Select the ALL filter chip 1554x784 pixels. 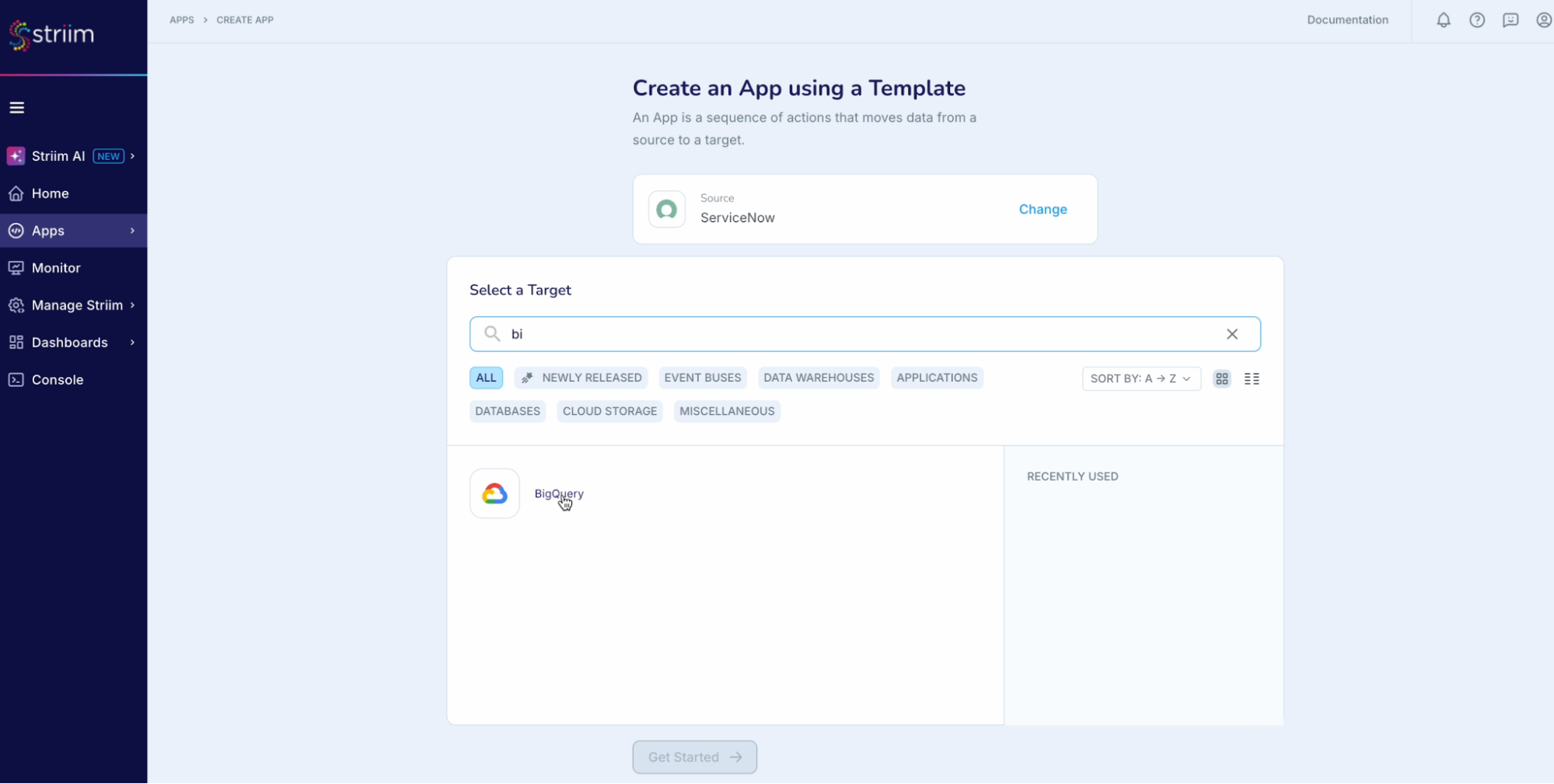[486, 378]
